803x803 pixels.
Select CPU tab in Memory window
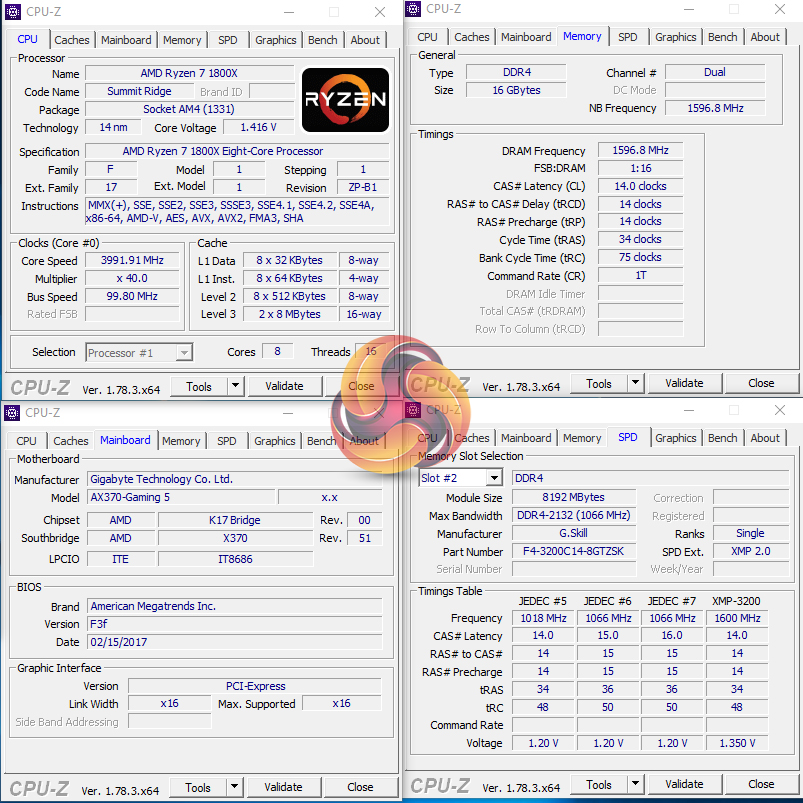click(x=427, y=37)
